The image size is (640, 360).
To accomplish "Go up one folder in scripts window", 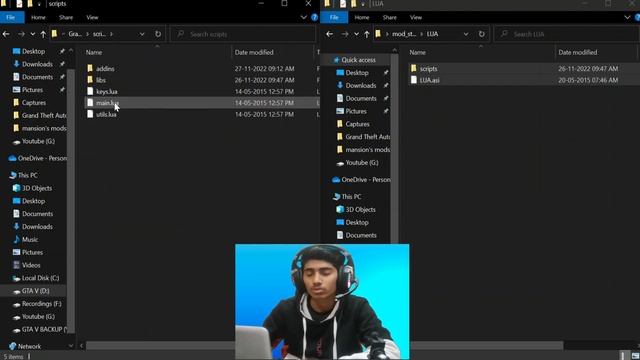I will [43, 34].
